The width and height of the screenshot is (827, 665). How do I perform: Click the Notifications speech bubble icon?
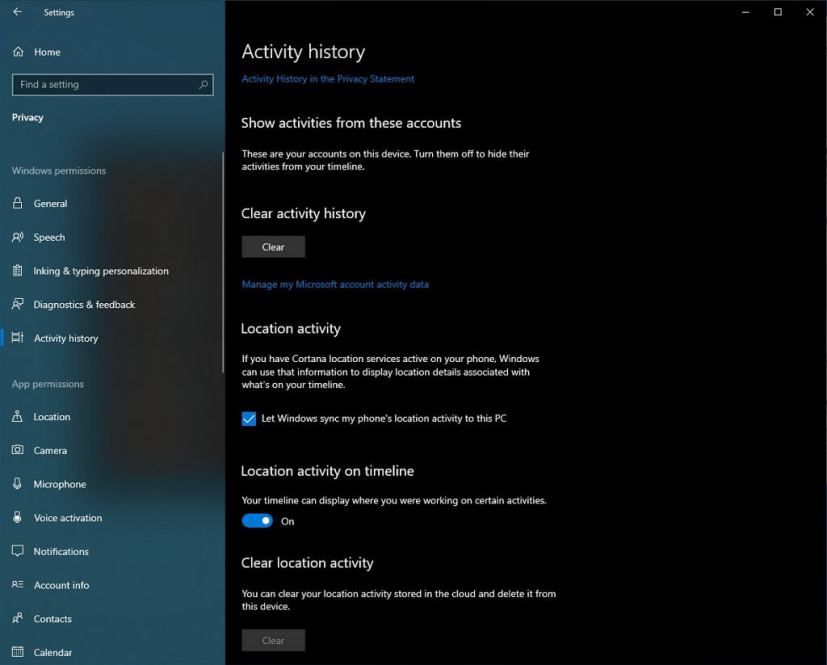click(x=17, y=551)
